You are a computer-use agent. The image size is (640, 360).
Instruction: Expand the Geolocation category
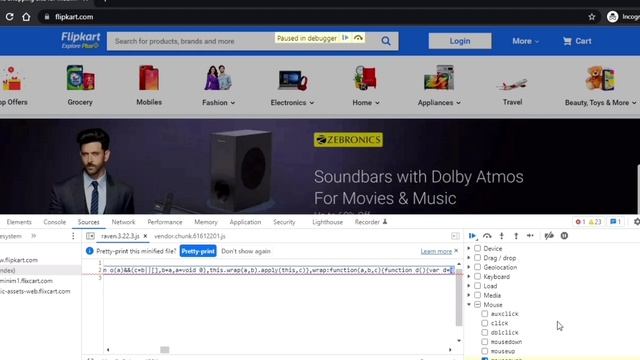coord(469,267)
